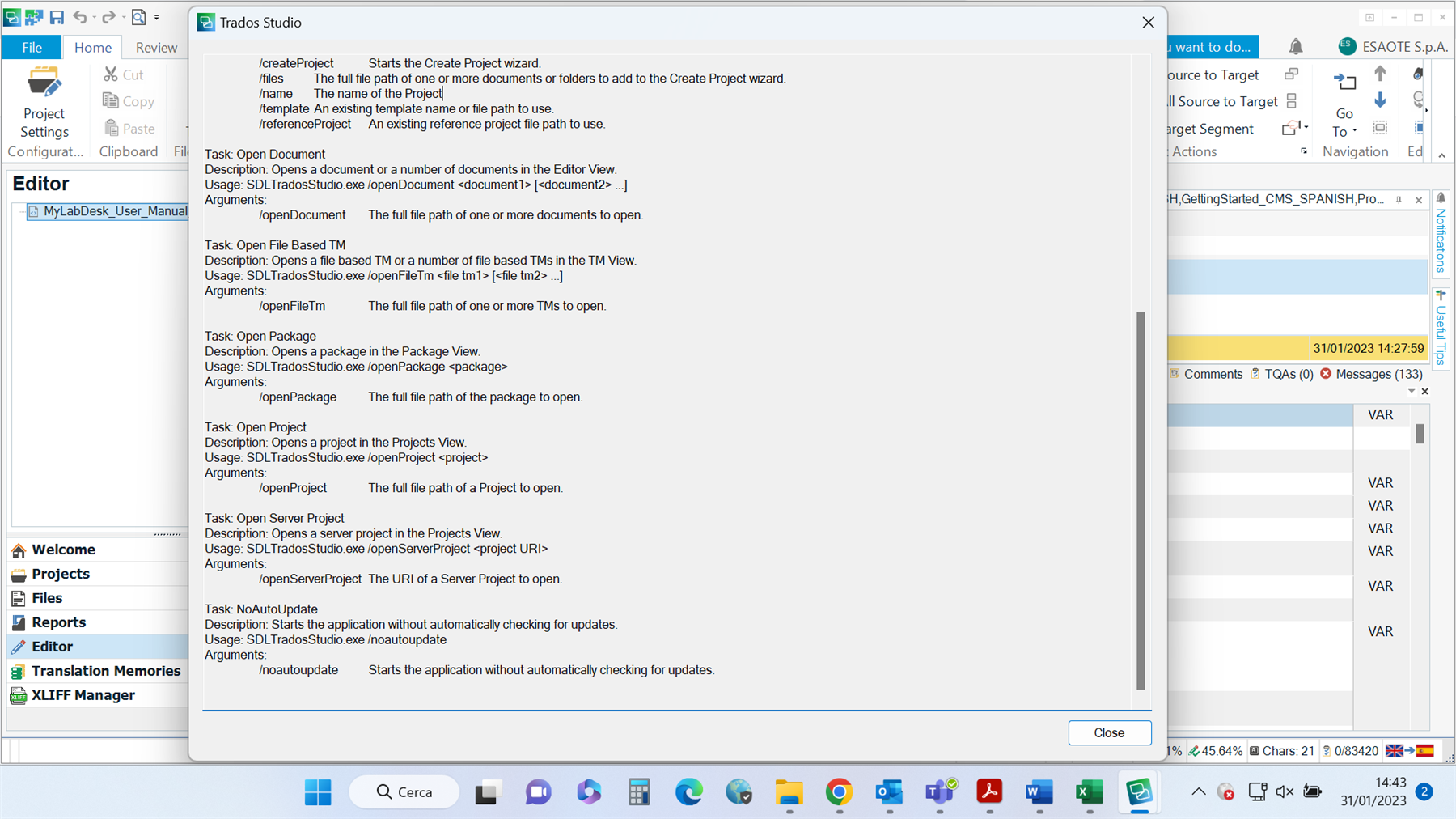This screenshot has width=1456, height=819.
Task: Switch to the Home ribbon tab
Action: coord(93,47)
